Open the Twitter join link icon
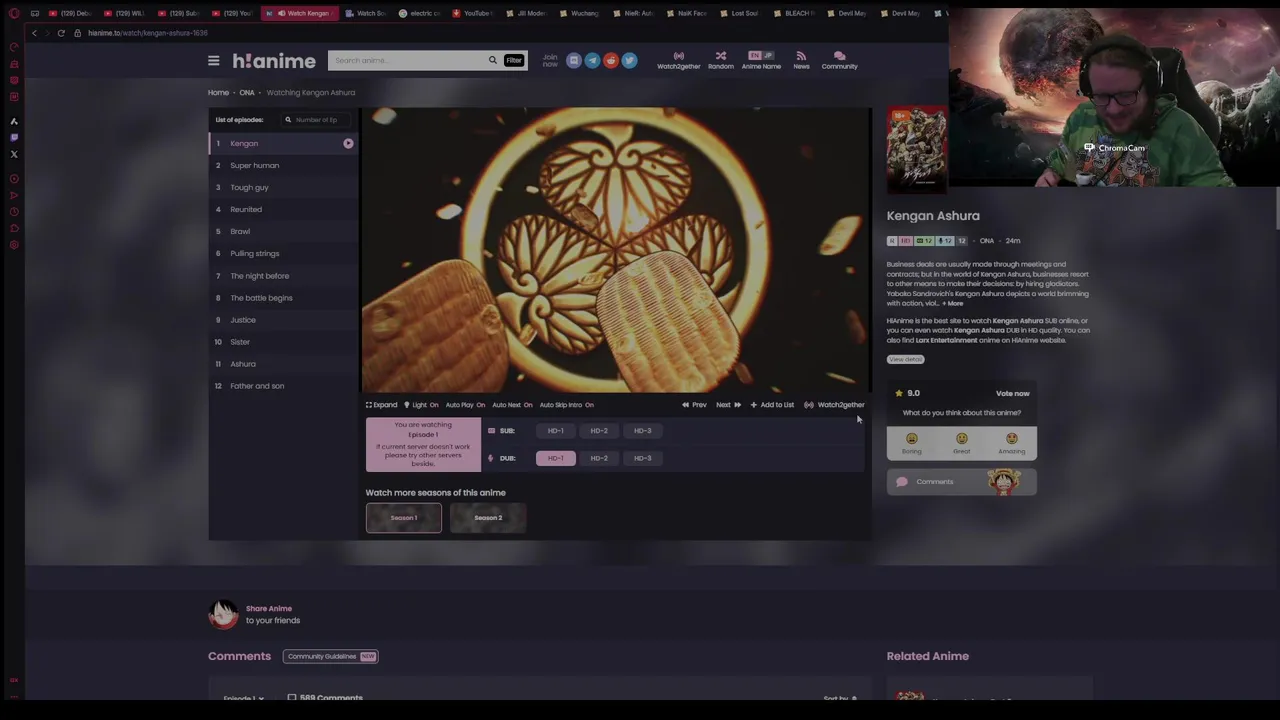Screen dimensions: 1280x720 tap(629, 61)
